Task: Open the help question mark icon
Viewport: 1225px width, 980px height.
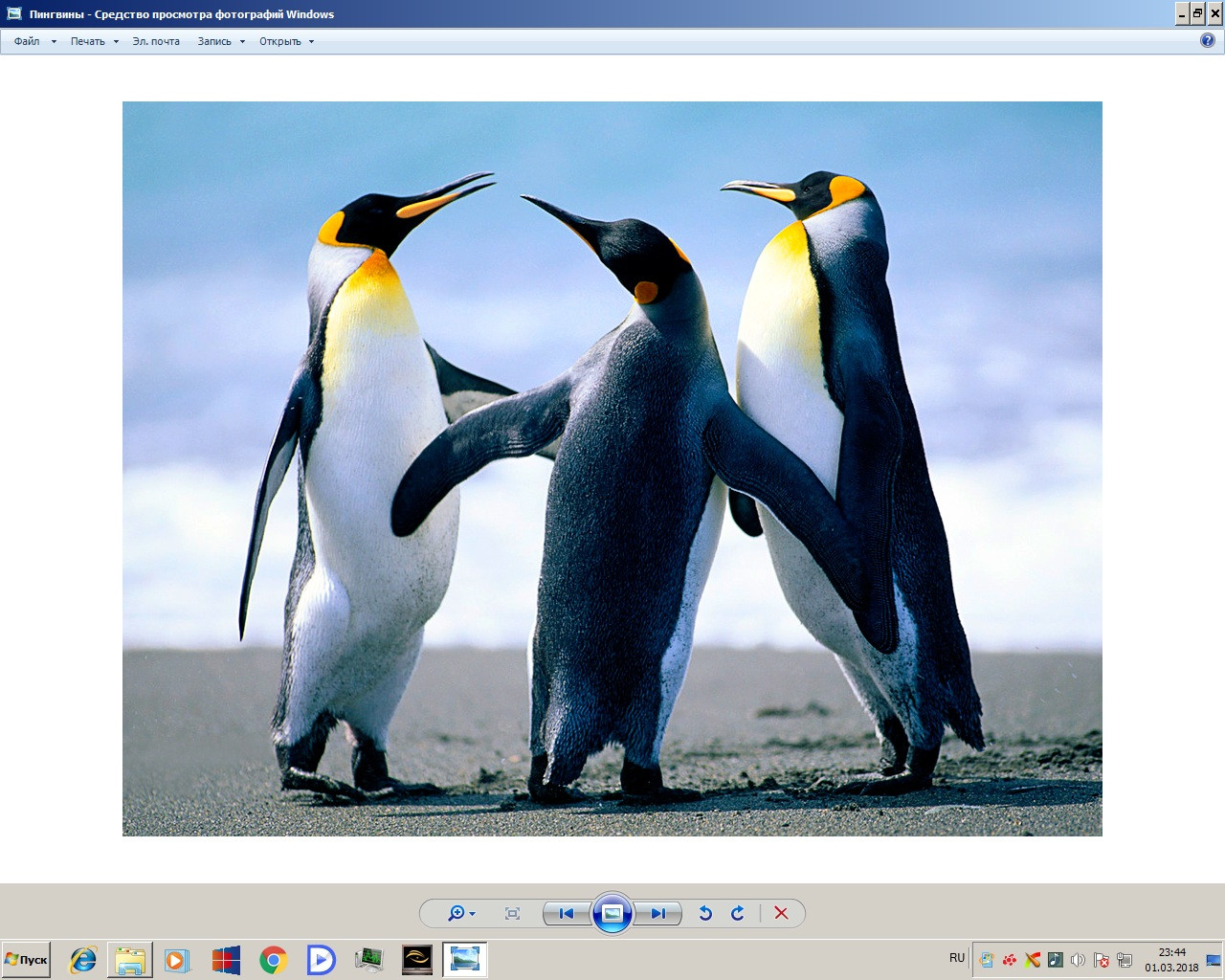Action: pyautogui.click(x=1208, y=40)
